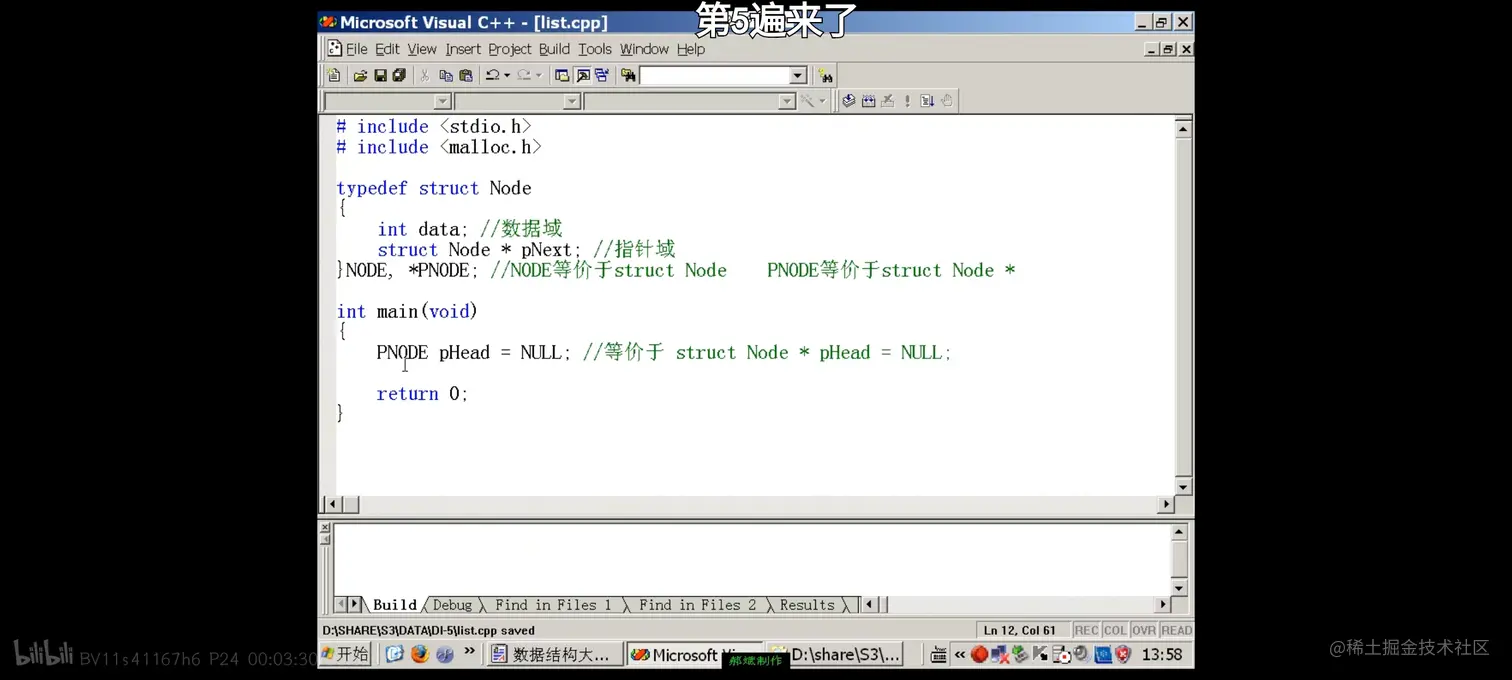This screenshot has height=680, width=1512.
Task: Create a new text file from toolbar
Action: click(333, 75)
